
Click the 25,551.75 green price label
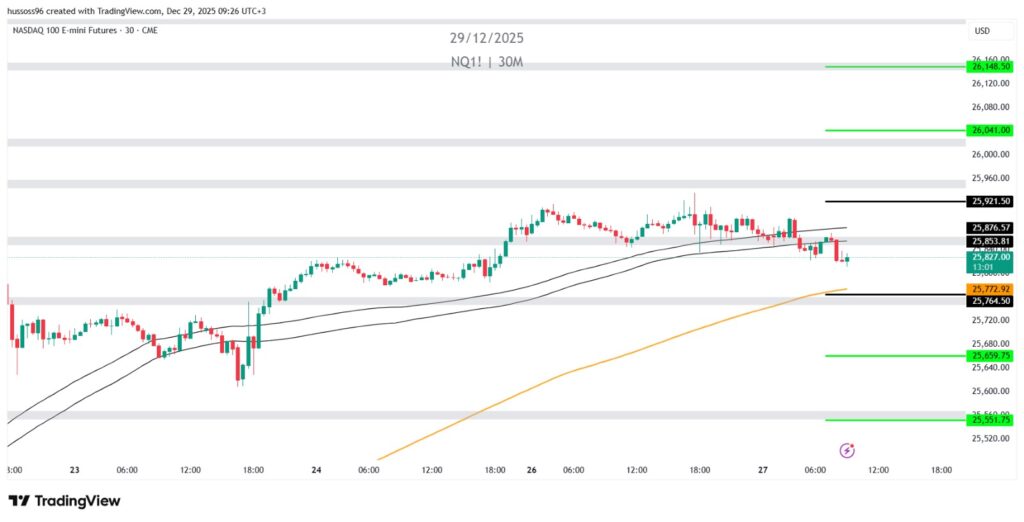(x=990, y=419)
